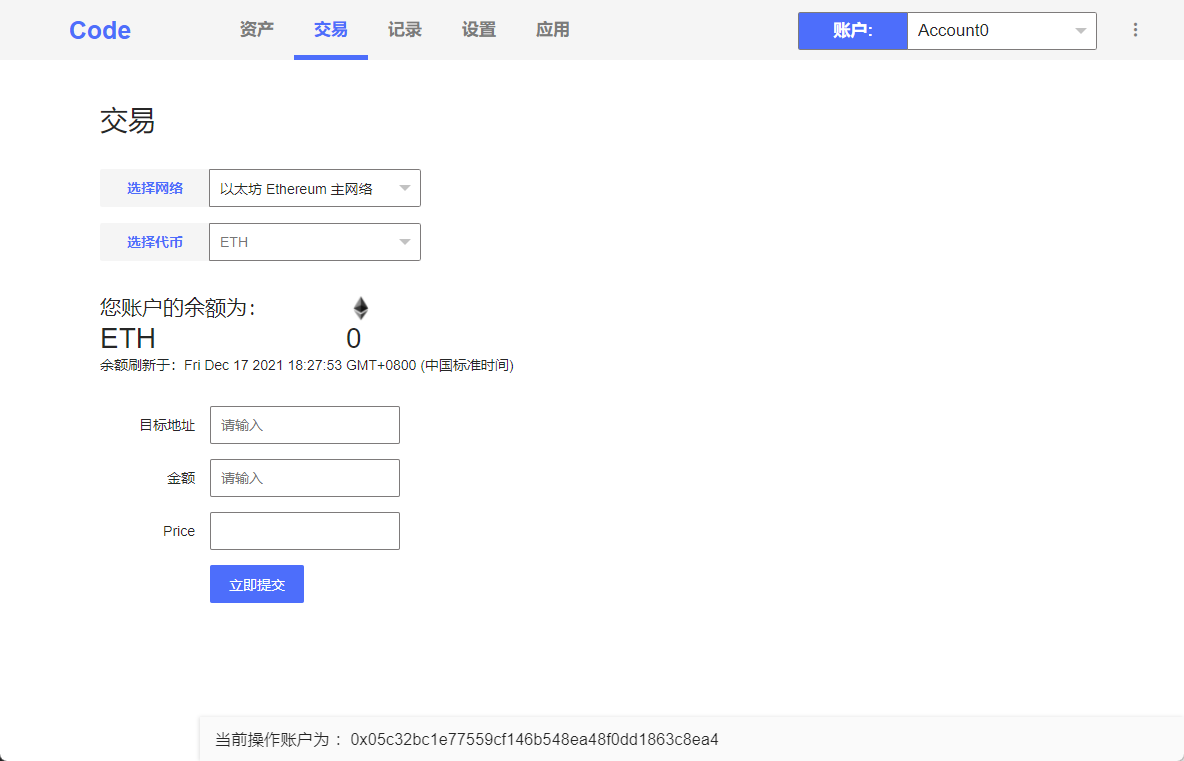Open the 应用 applications page

point(552,30)
